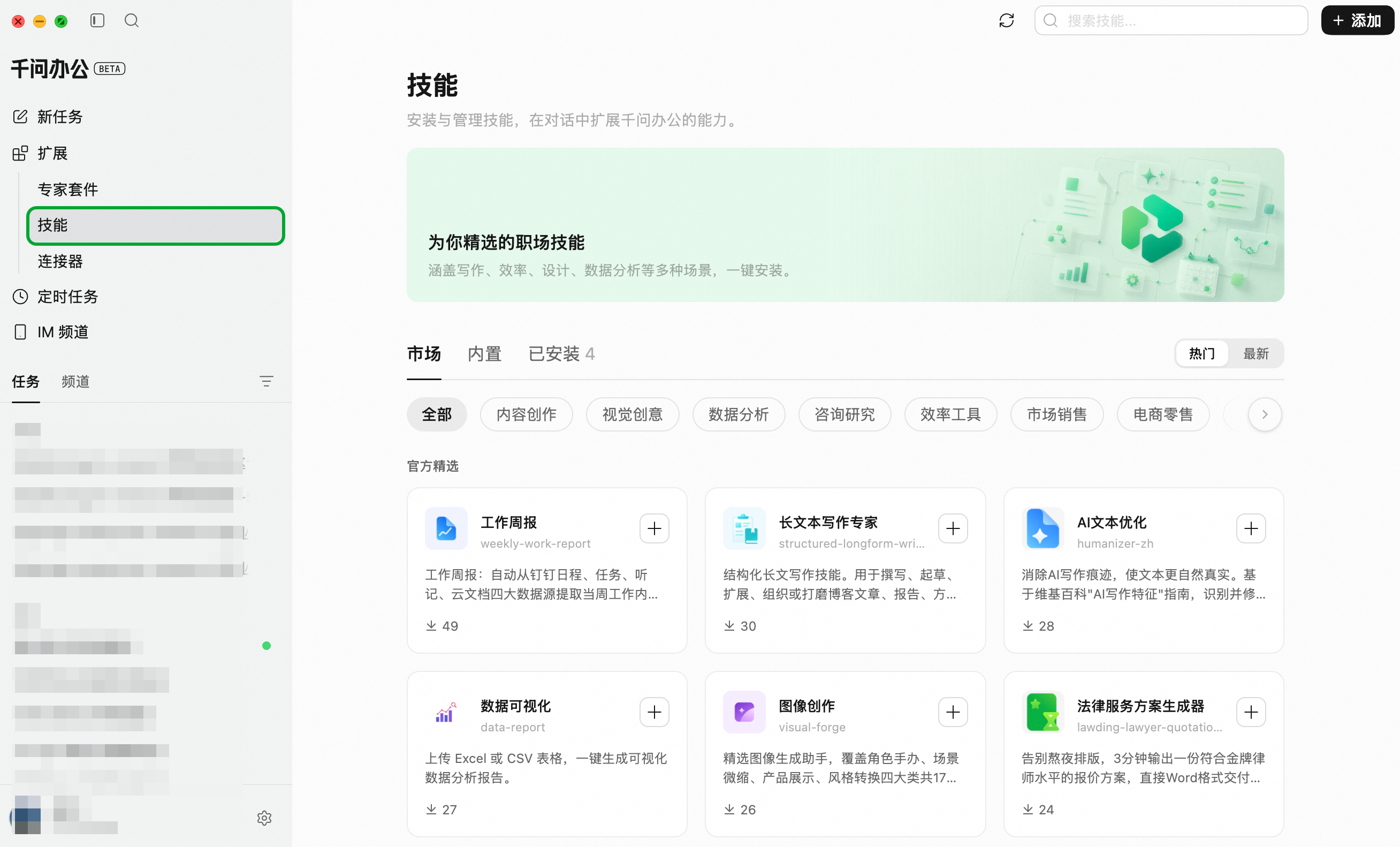The image size is (1400, 847).
Task: Click the humanizer-zh identifier text
Action: coord(1115,543)
